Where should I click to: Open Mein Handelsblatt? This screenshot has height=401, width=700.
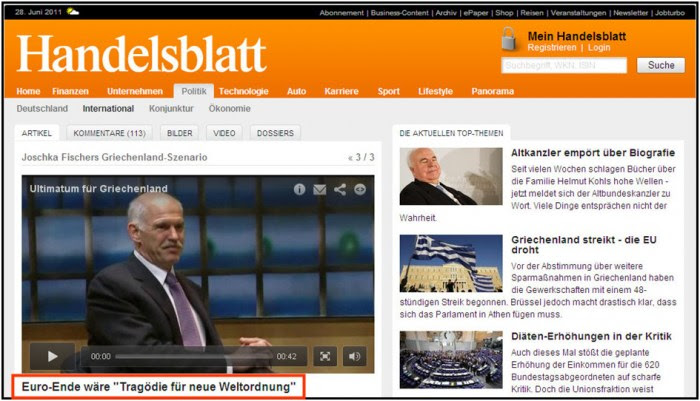(577, 36)
